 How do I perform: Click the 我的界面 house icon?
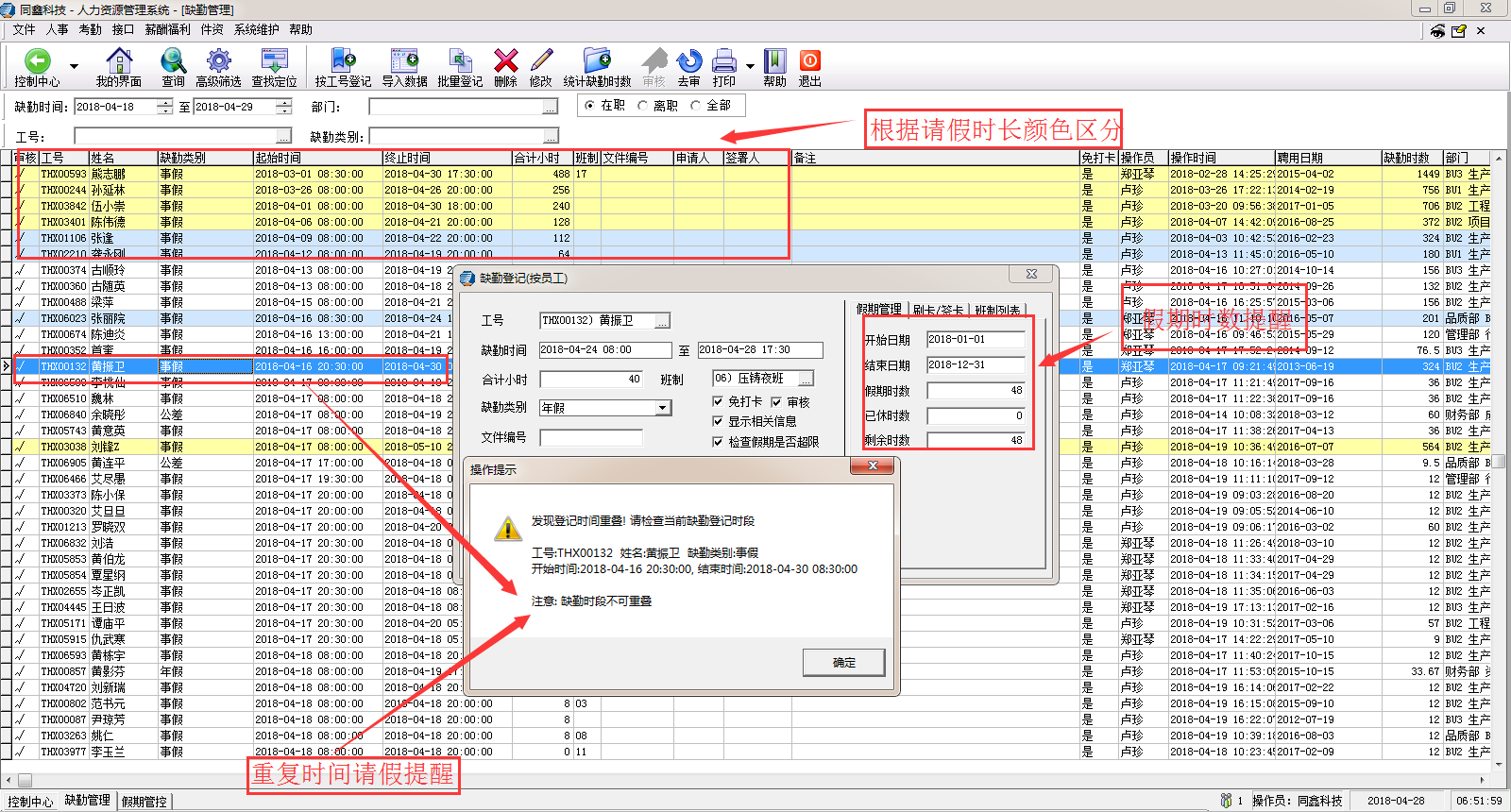[x=119, y=67]
